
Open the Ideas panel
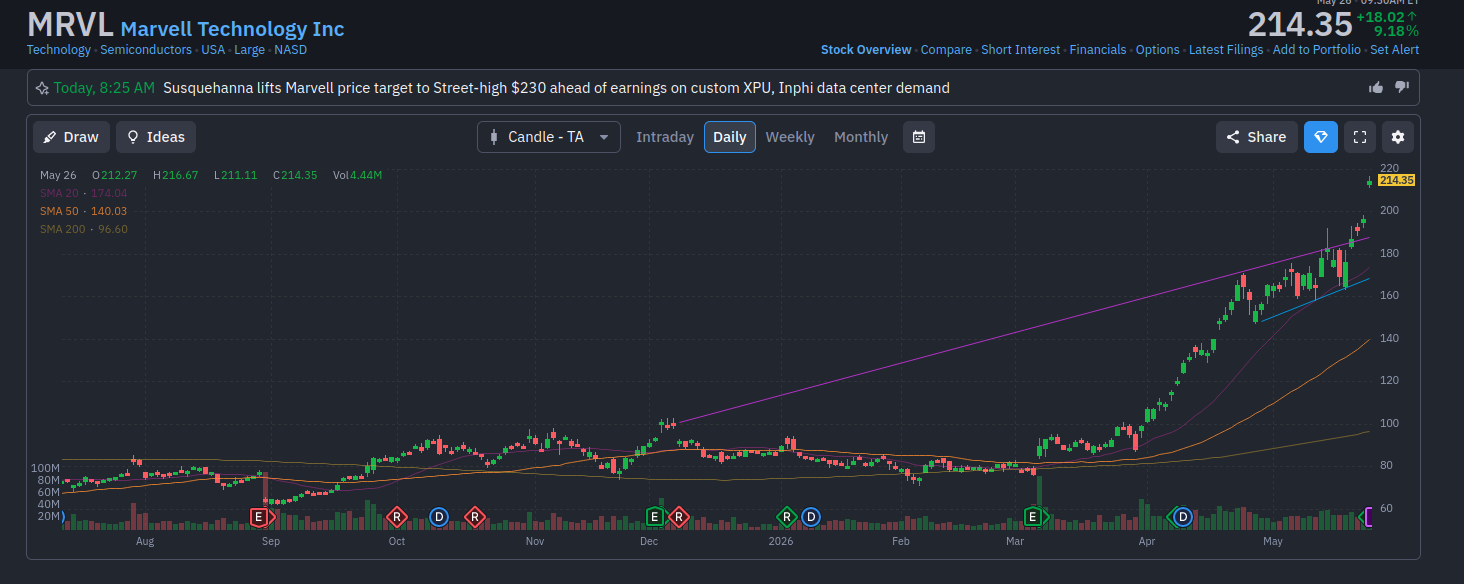click(x=156, y=137)
